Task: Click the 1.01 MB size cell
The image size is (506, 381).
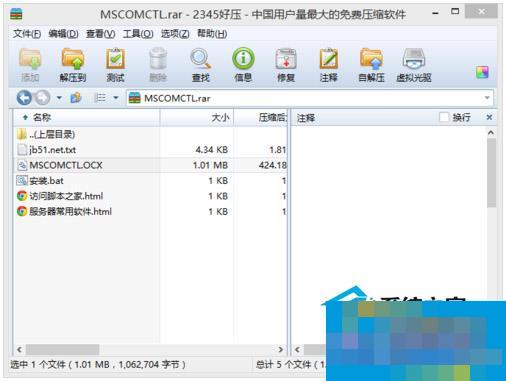Action: [x=210, y=165]
